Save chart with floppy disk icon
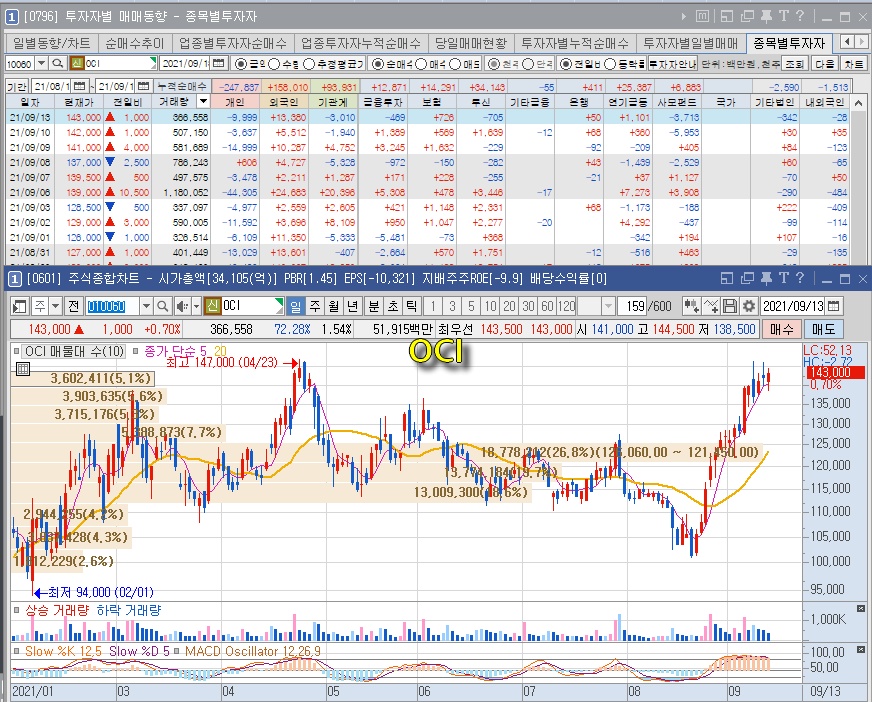Screen dimensions: 872x702 pyautogui.click(x=730, y=306)
